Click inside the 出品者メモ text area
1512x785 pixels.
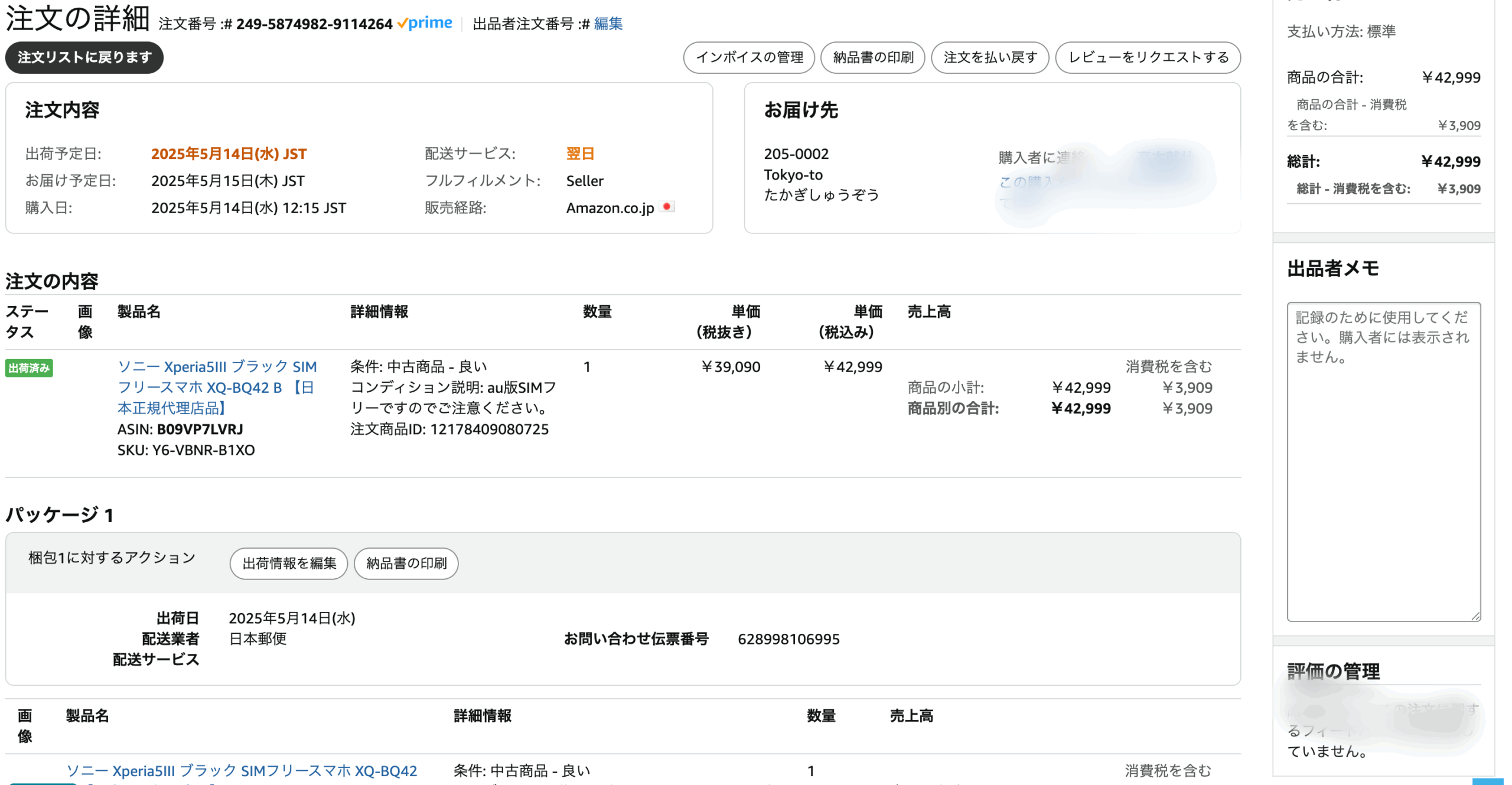(x=1383, y=461)
